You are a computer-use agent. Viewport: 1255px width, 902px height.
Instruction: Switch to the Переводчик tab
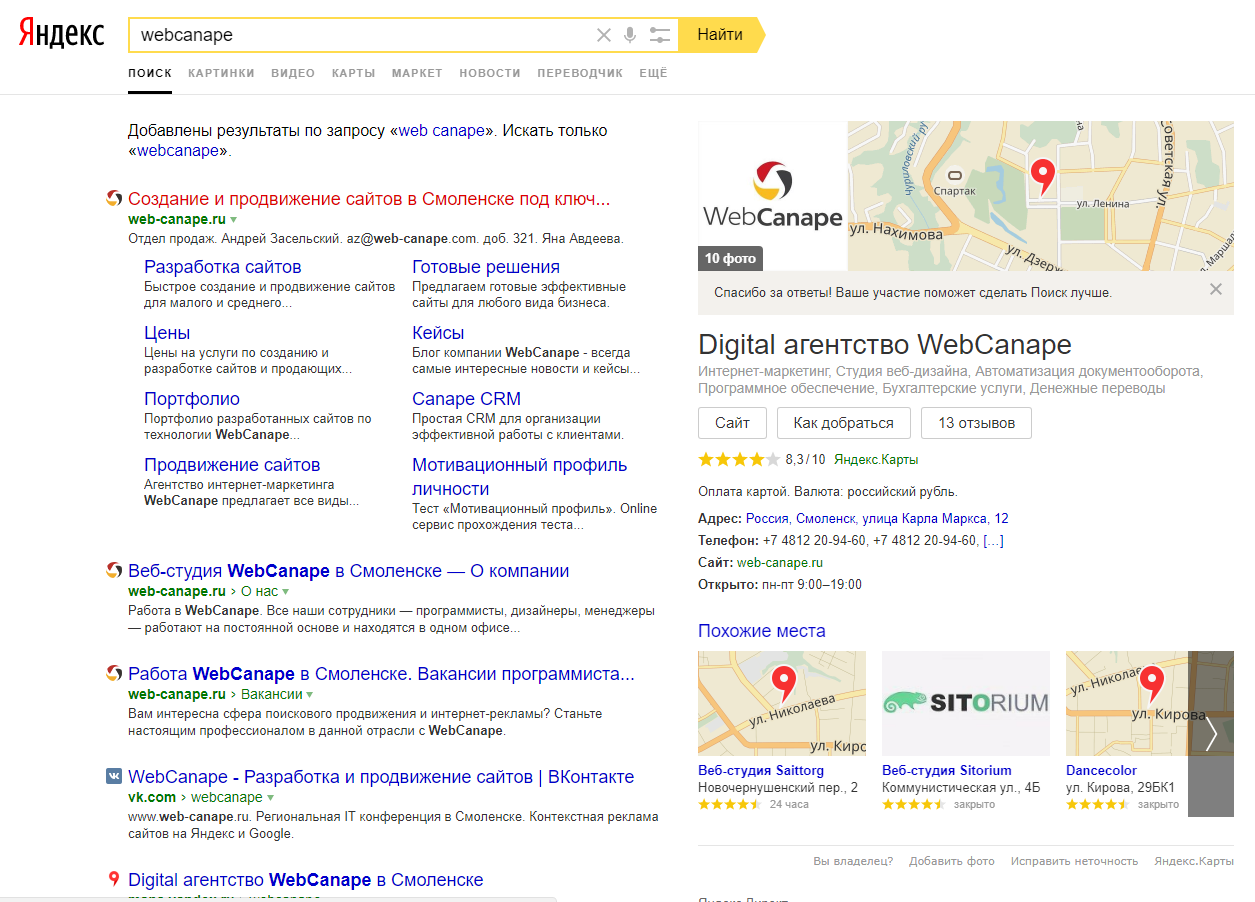coord(580,73)
